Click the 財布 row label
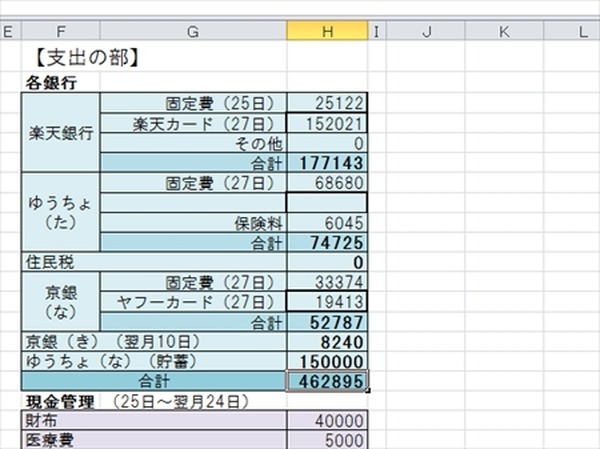The height and width of the screenshot is (449, 600). (x=154, y=420)
